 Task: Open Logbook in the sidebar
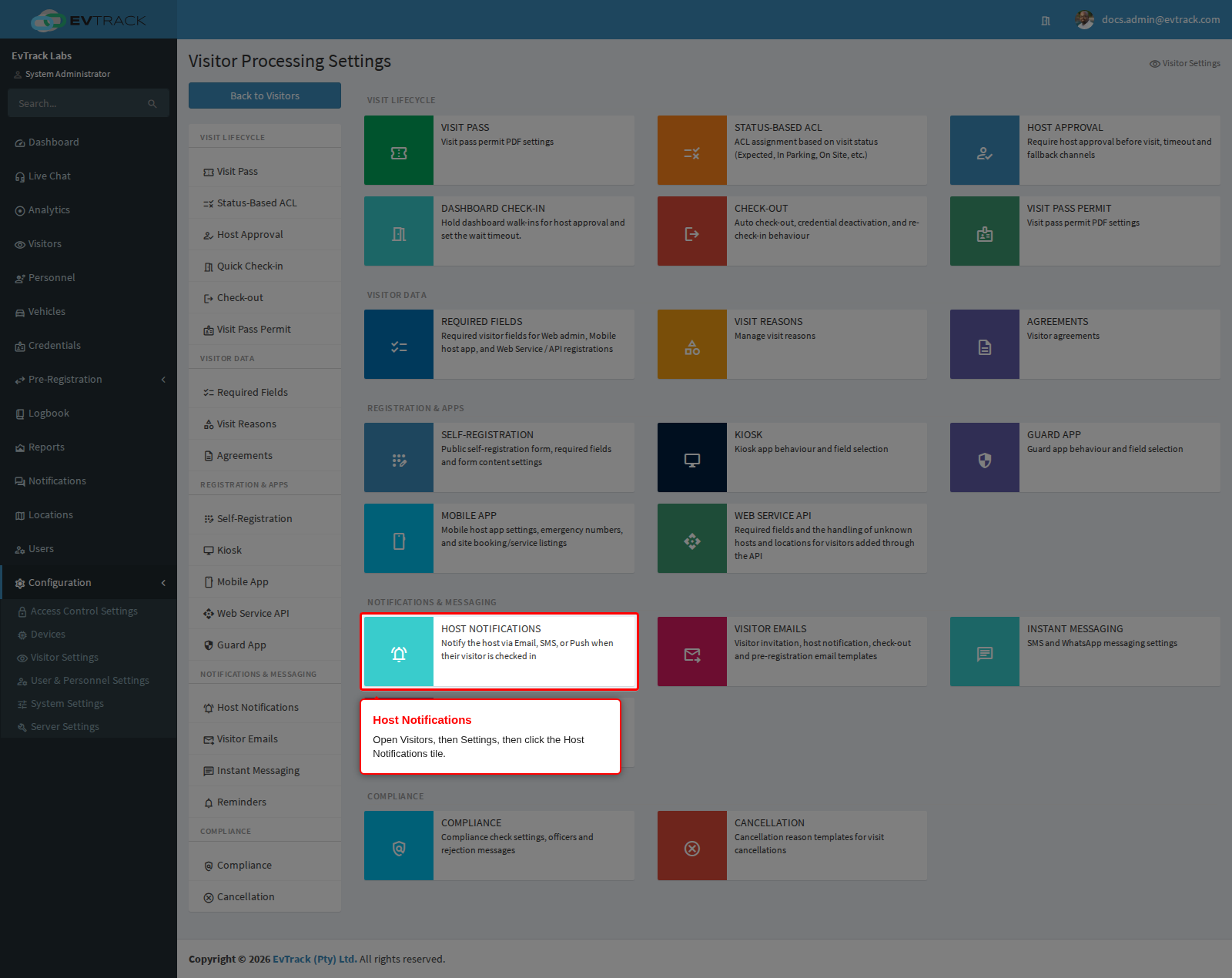pos(89,414)
